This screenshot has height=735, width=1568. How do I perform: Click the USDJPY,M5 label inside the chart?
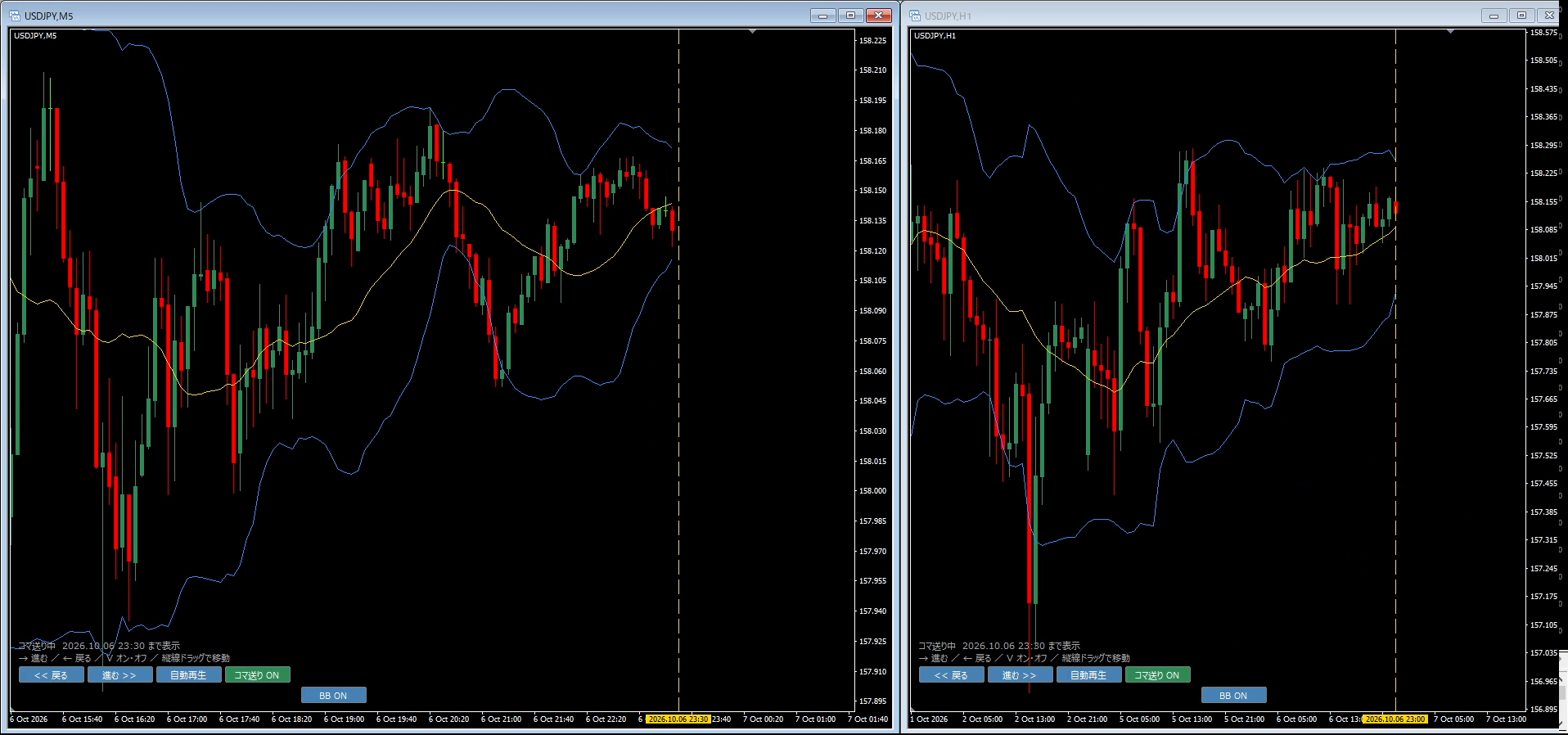pyautogui.click(x=35, y=36)
